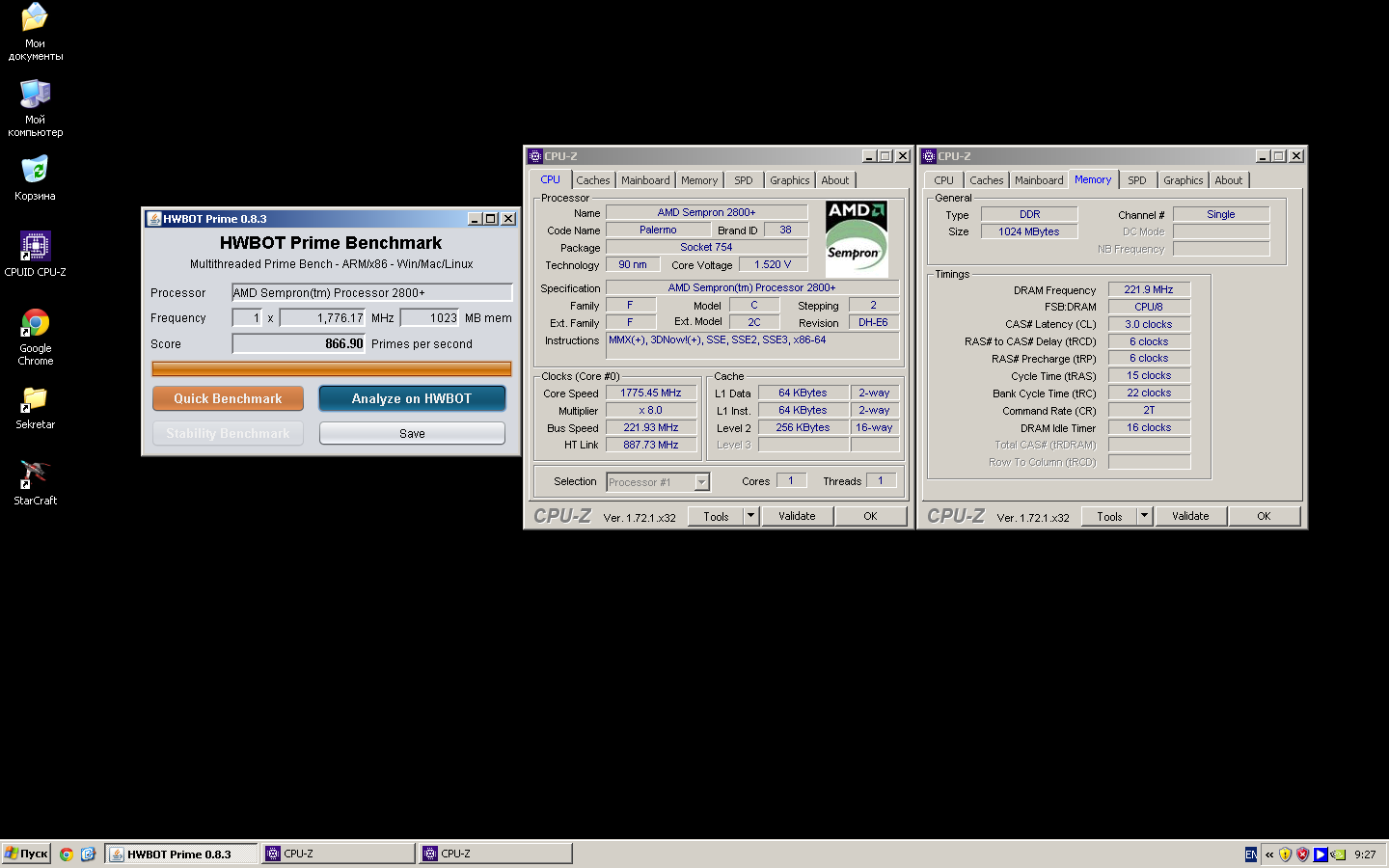The height and width of the screenshot is (868, 1389).
Task: Click Validate in the memory CPU-Z window
Action: (x=1191, y=516)
